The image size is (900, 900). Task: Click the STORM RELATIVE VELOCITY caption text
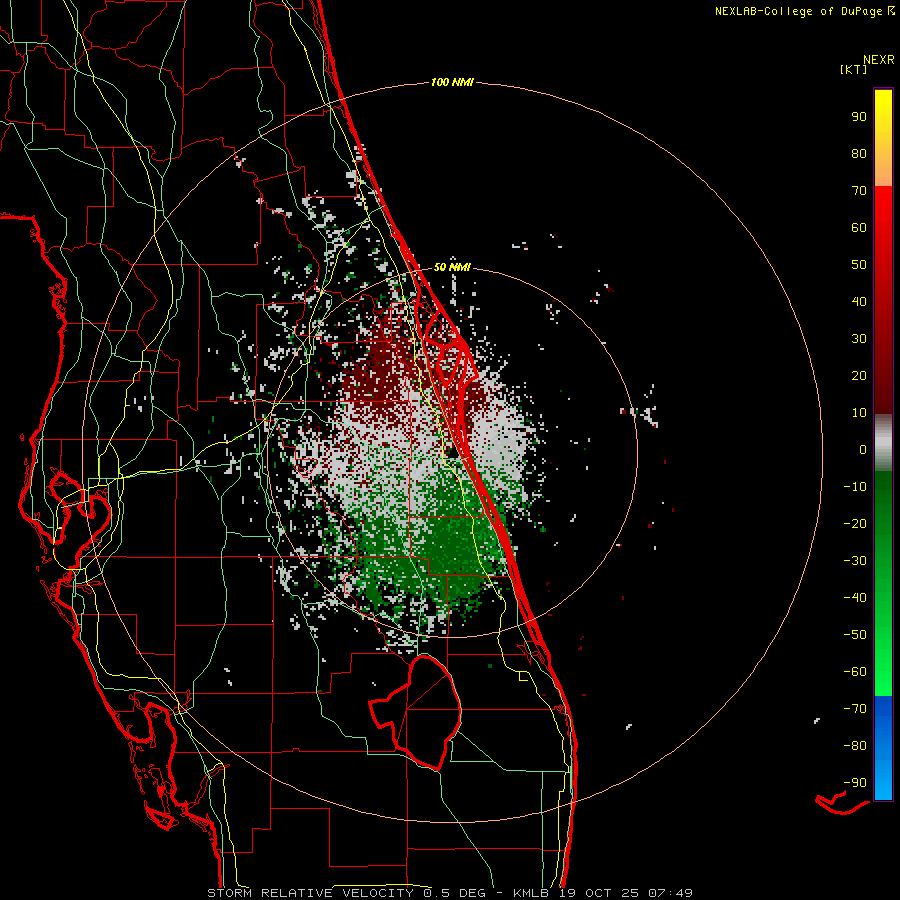[310, 893]
